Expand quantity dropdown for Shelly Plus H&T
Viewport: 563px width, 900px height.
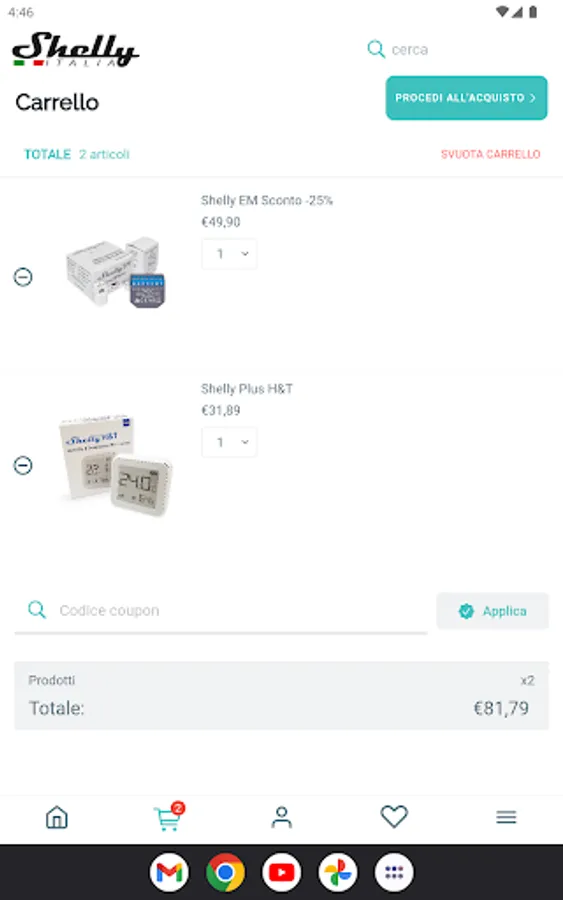pyautogui.click(x=229, y=442)
